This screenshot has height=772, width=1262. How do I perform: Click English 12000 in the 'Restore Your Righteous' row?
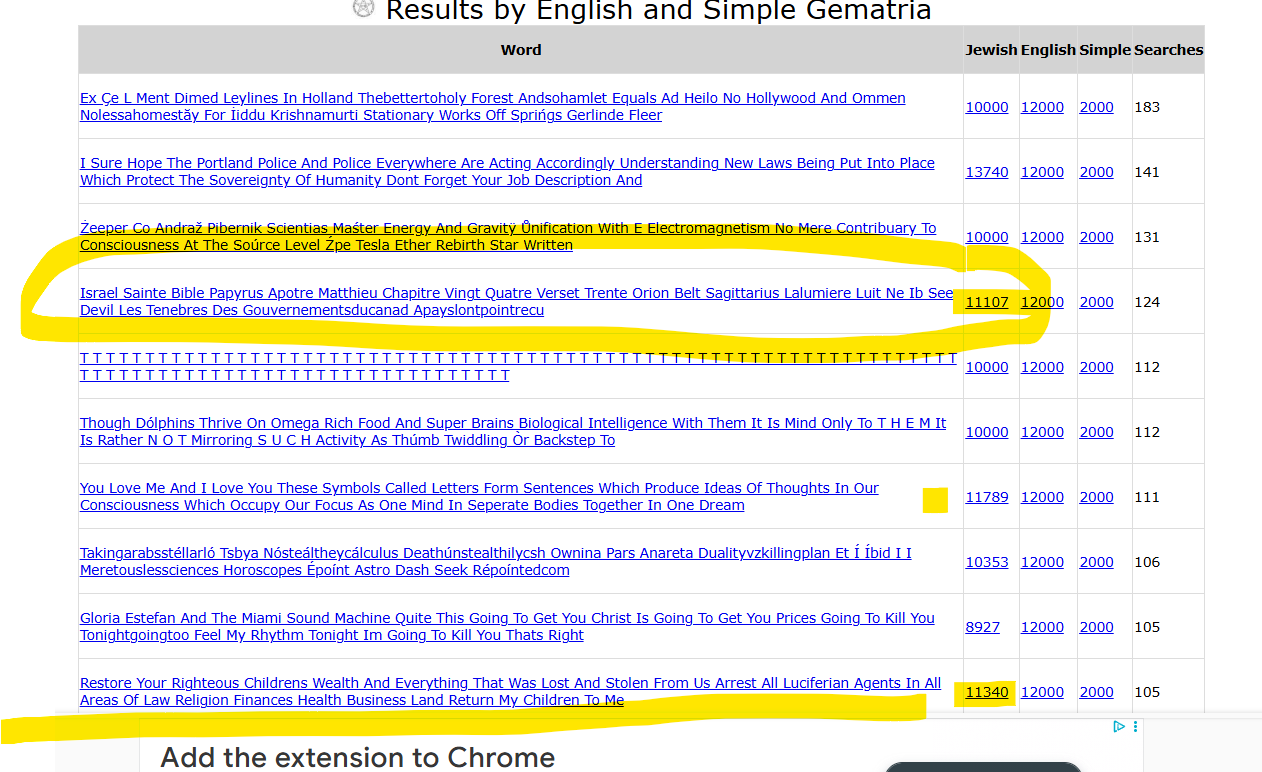(x=1042, y=692)
